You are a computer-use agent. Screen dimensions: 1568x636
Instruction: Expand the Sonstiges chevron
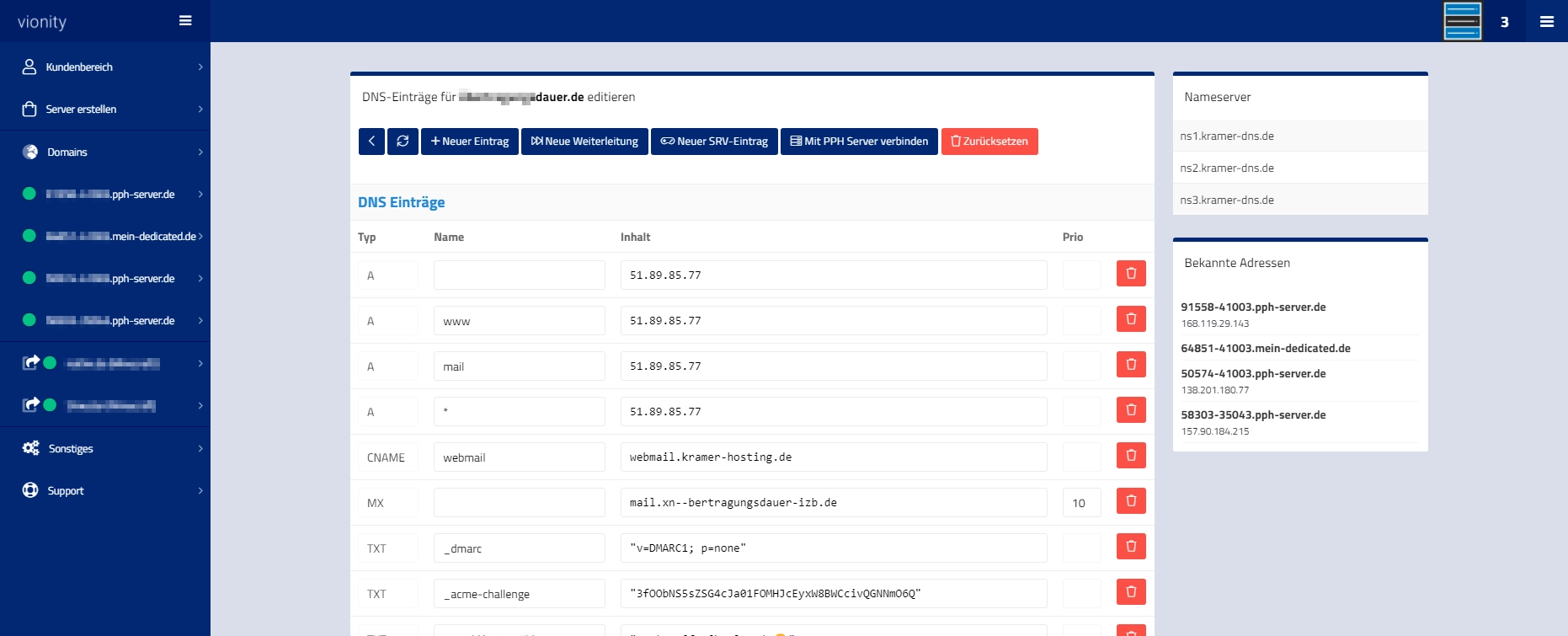point(200,448)
